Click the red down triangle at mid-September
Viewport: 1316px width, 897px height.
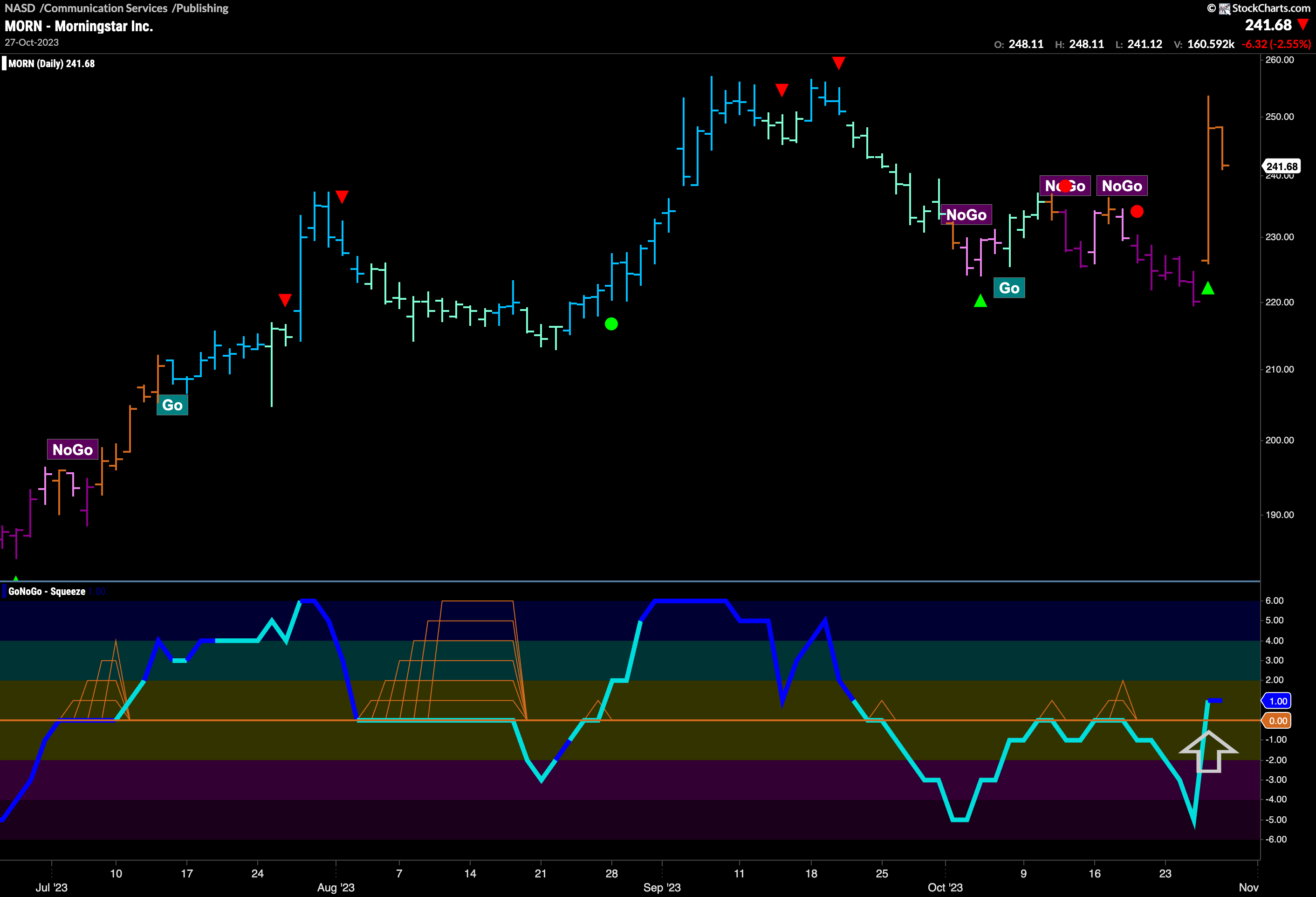(781, 90)
